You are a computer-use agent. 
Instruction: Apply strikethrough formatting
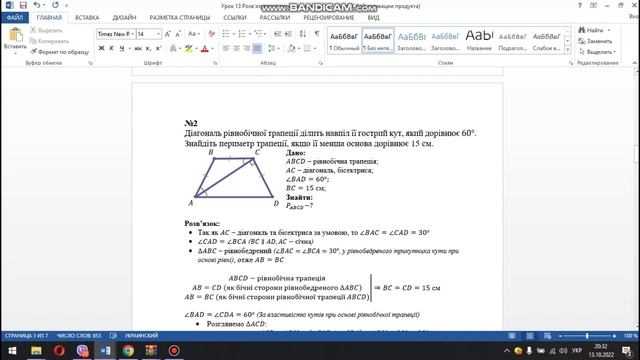tap(138, 49)
